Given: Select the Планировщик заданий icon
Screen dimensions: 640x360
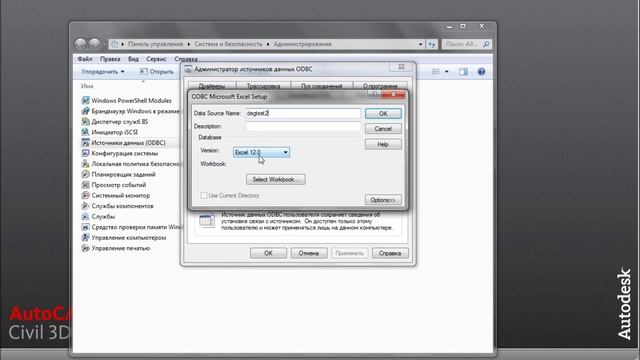Looking at the screenshot, I should coord(85,174).
